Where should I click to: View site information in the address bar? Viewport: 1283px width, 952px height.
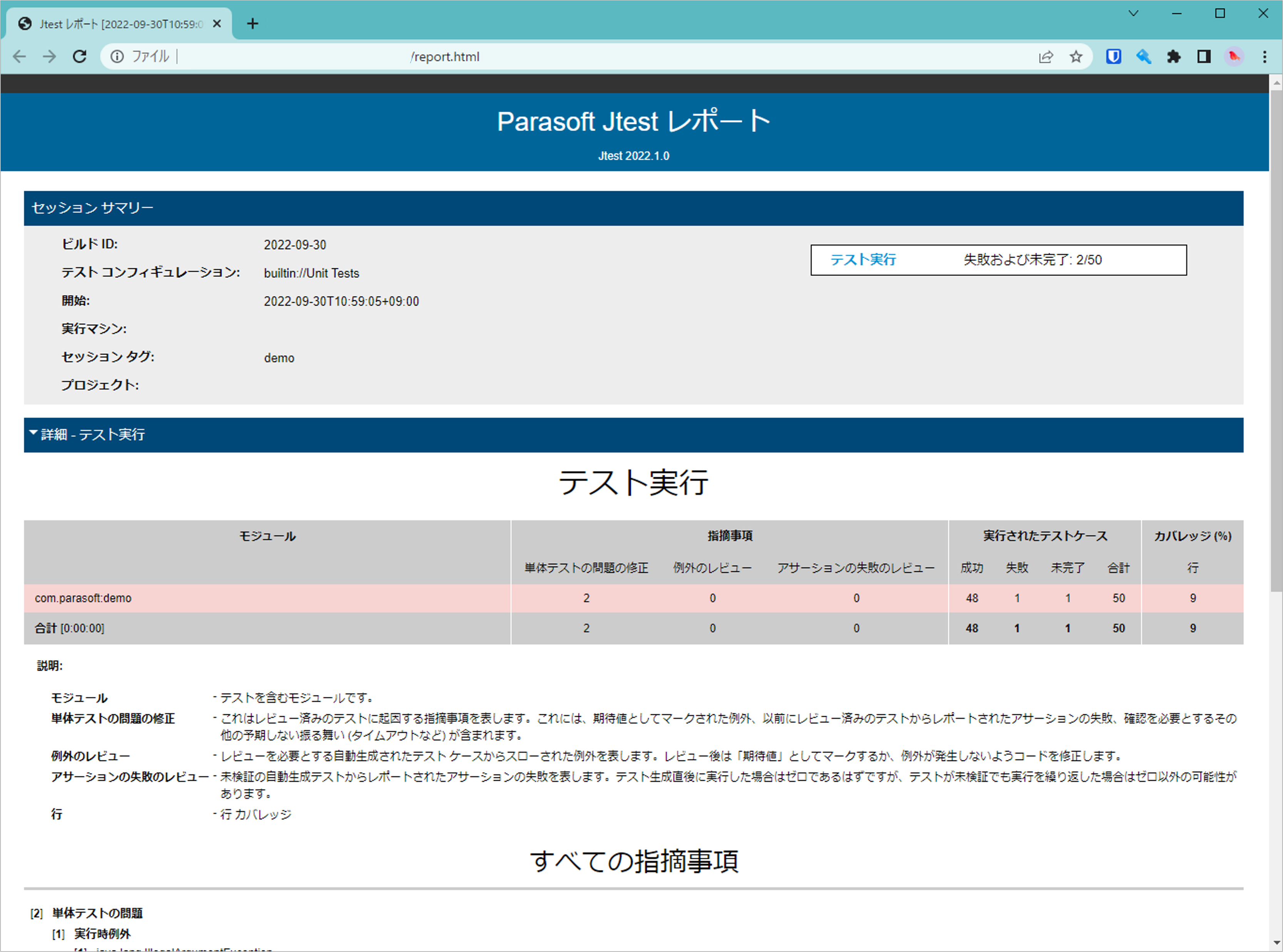(x=117, y=57)
